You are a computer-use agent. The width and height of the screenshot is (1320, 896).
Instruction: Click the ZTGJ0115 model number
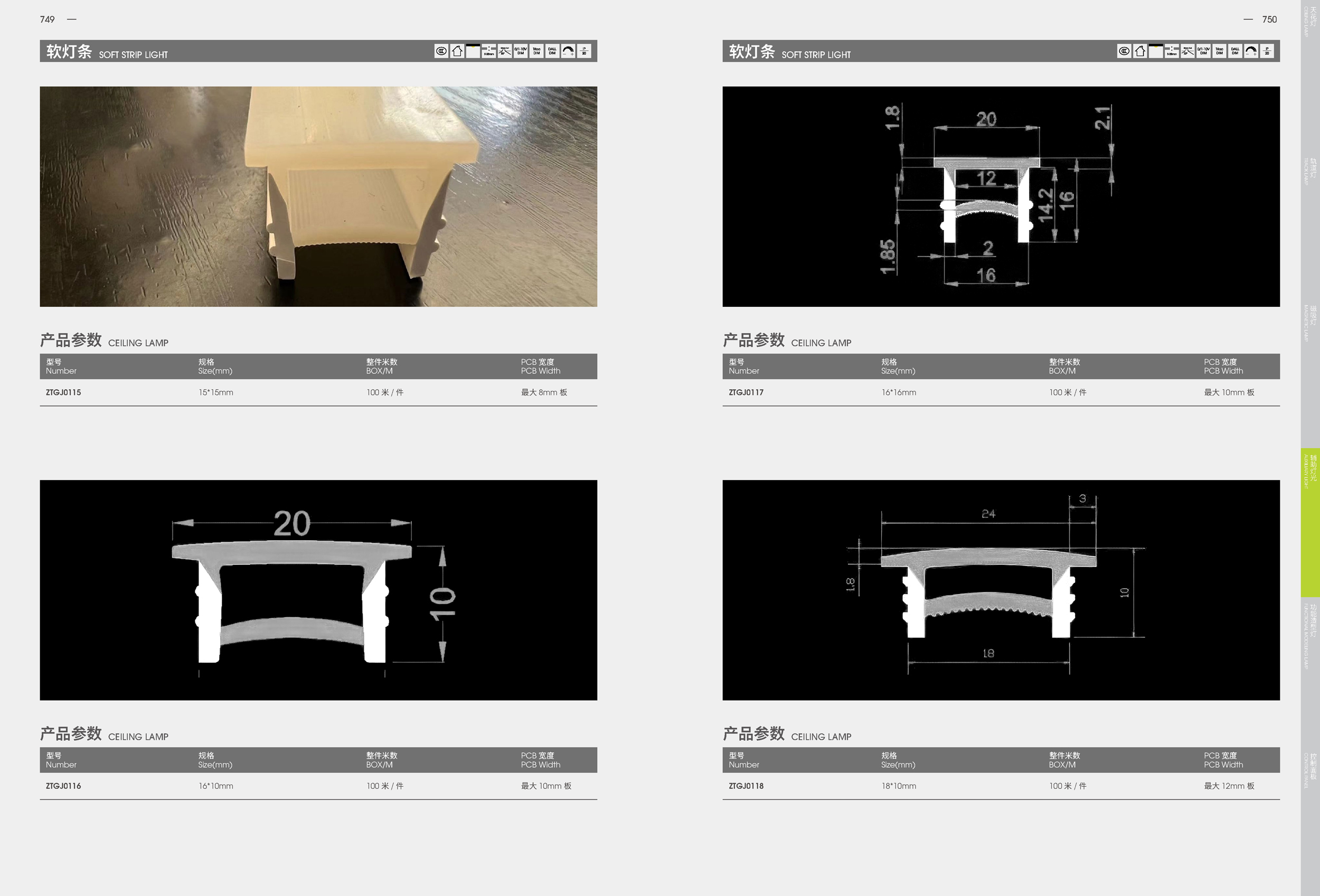tap(63, 392)
